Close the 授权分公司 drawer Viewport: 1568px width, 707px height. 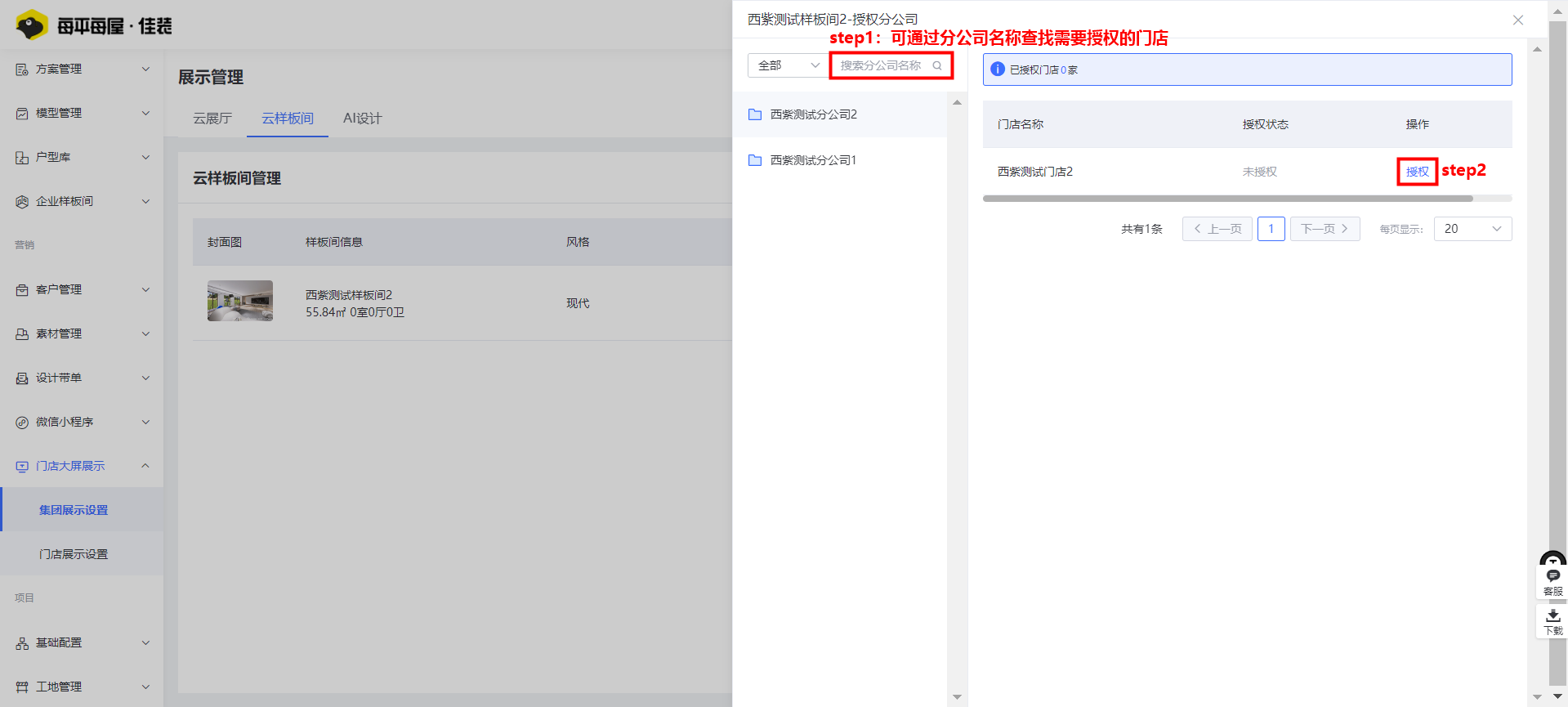click(1518, 20)
